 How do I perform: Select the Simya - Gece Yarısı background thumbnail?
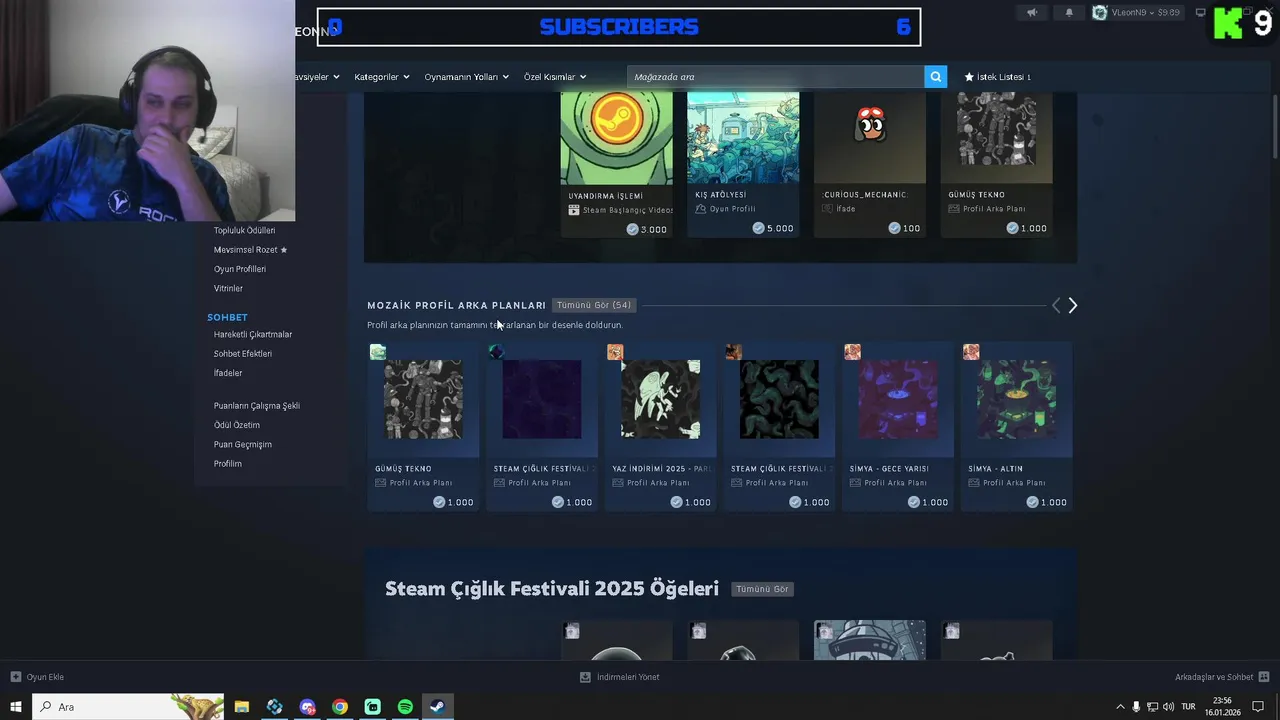coord(898,399)
